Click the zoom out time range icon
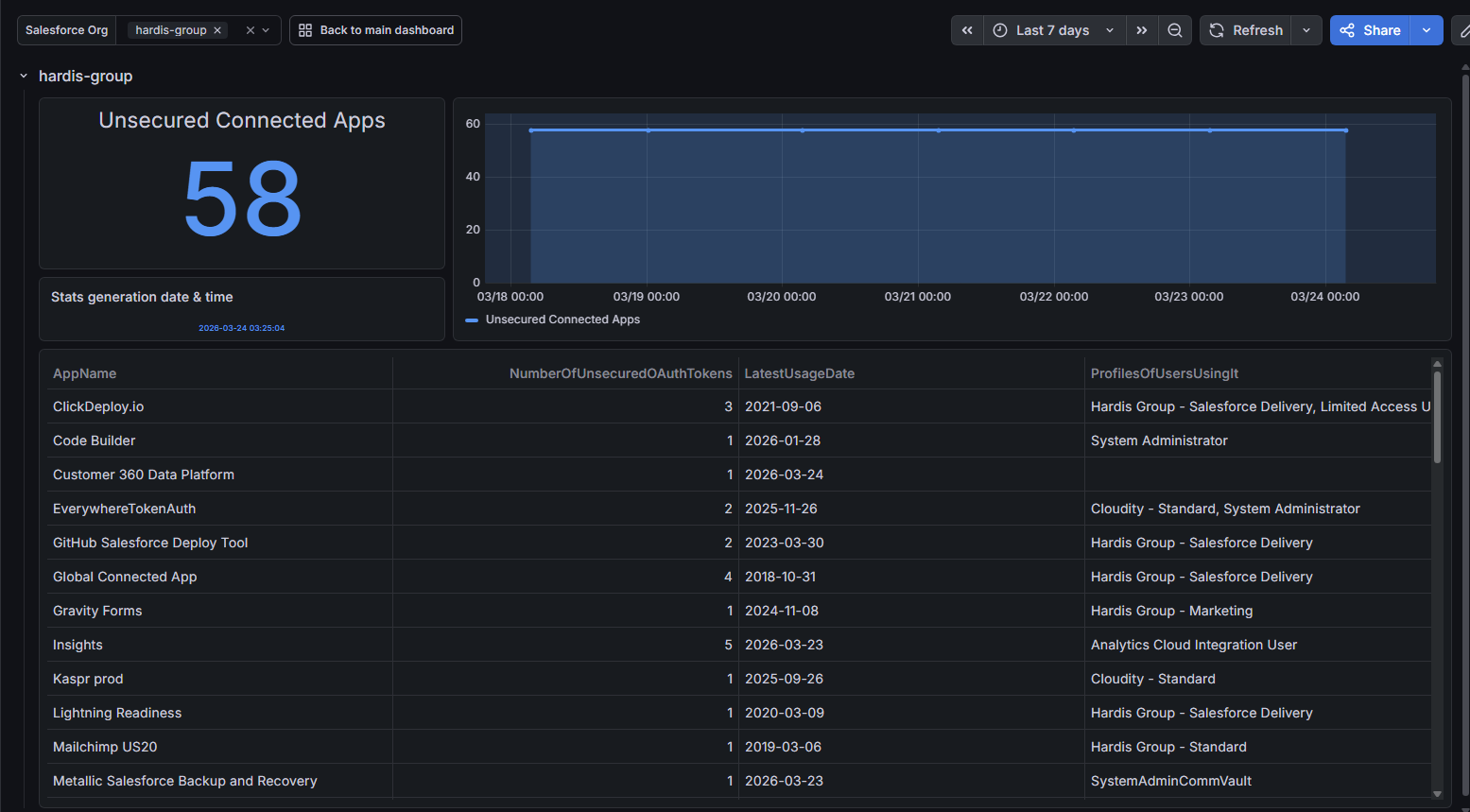Viewport: 1470px width, 812px height. coord(1175,30)
